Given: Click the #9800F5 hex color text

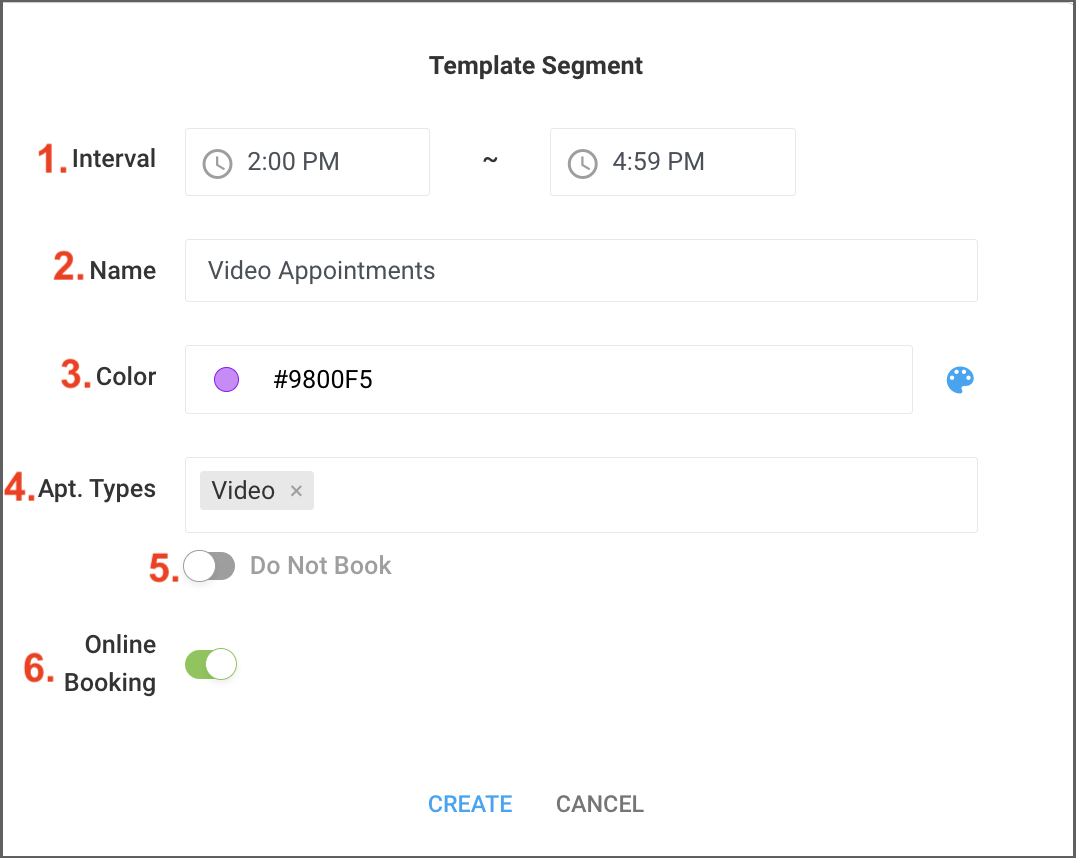Looking at the screenshot, I should click(323, 380).
